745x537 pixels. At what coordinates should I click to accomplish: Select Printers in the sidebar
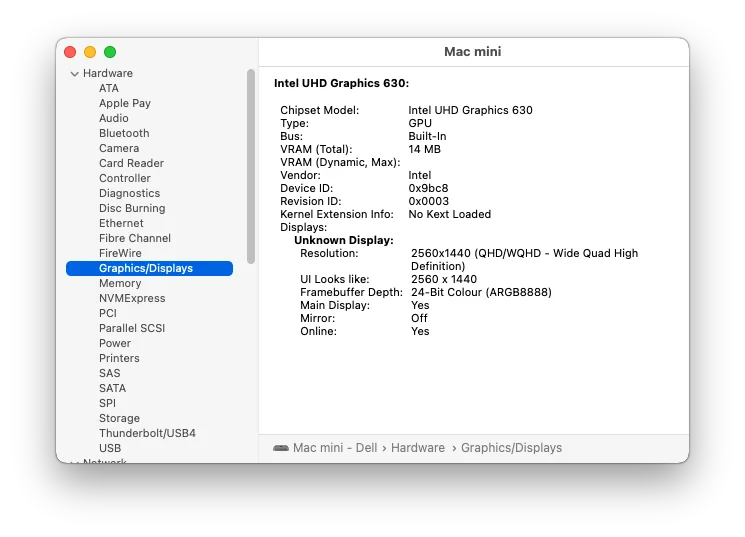(x=119, y=358)
